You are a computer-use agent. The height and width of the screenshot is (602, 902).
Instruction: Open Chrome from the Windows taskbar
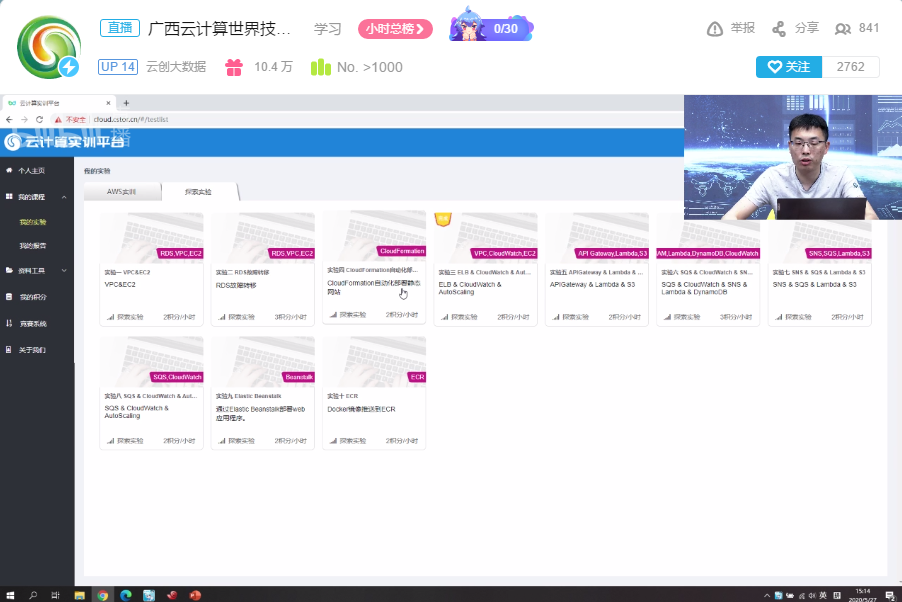[102, 594]
